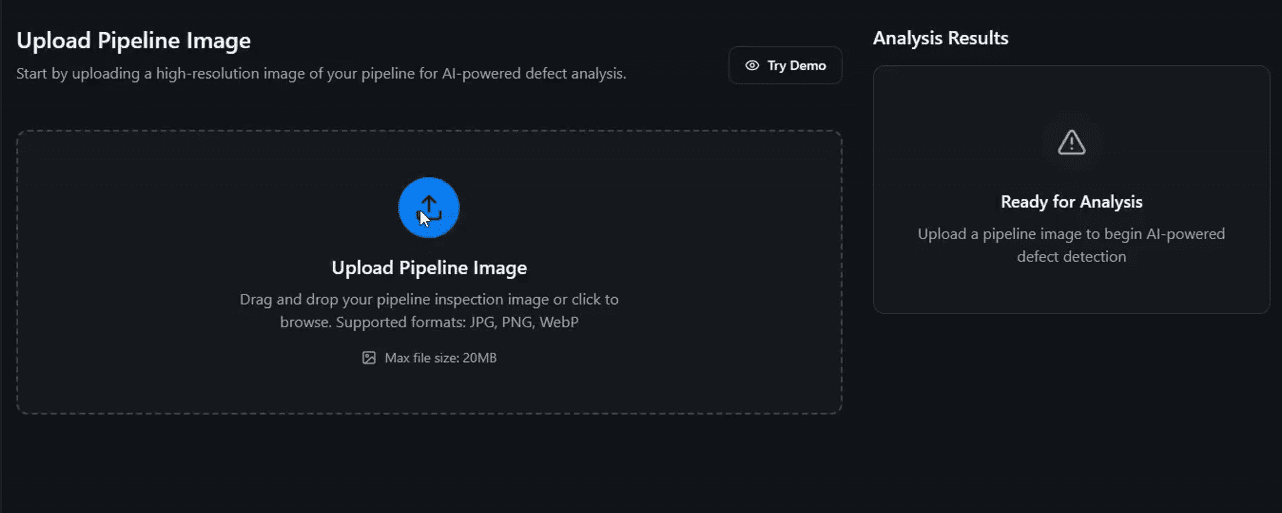
Task: Select the Ready for Analysis text
Action: pyautogui.click(x=1071, y=202)
